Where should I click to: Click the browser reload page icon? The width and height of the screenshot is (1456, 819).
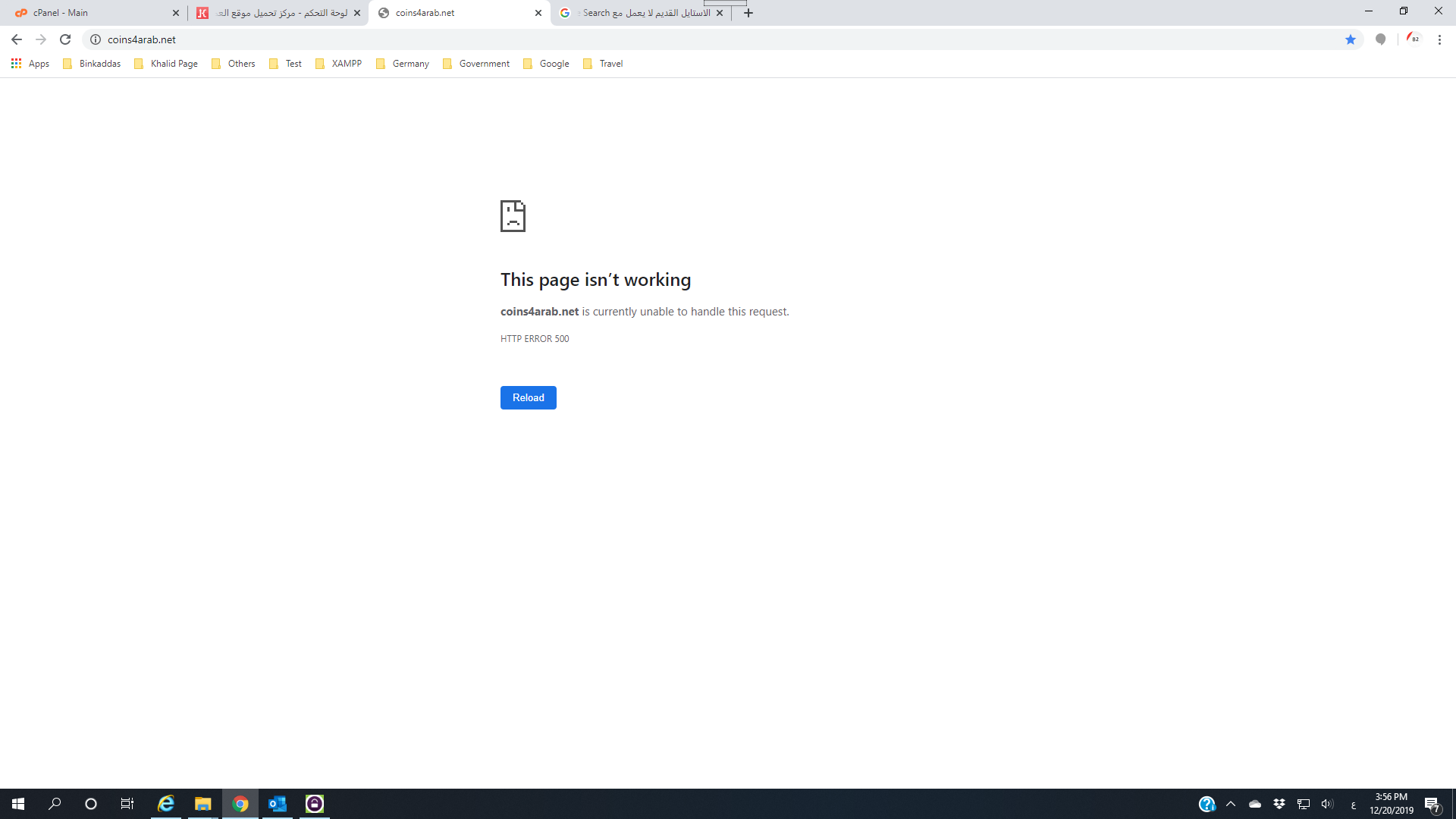tap(65, 39)
